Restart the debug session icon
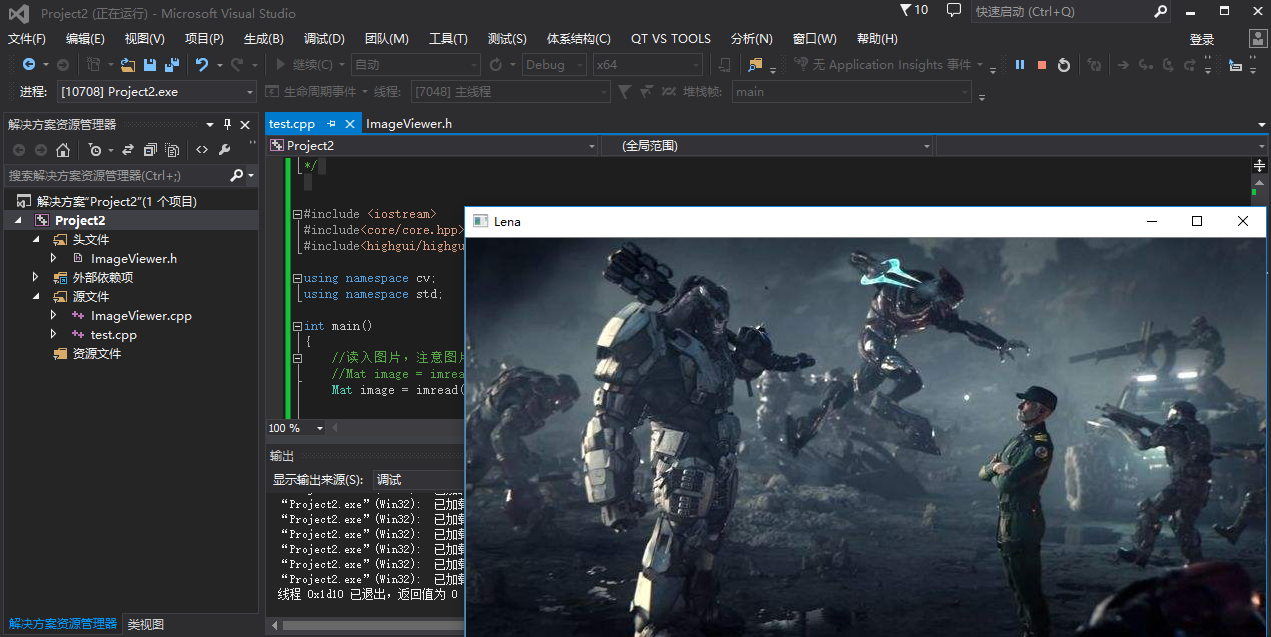 1064,64
